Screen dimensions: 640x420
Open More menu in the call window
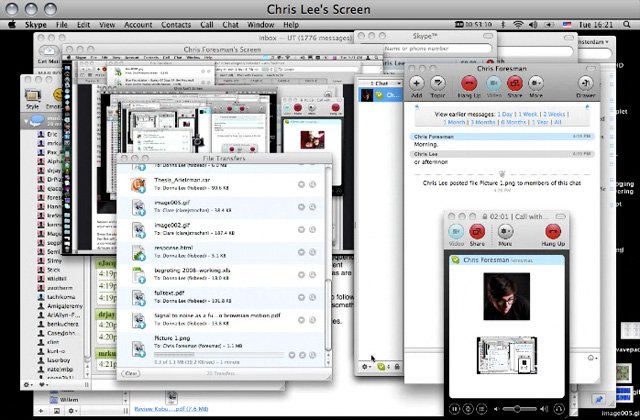[x=505, y=231]
